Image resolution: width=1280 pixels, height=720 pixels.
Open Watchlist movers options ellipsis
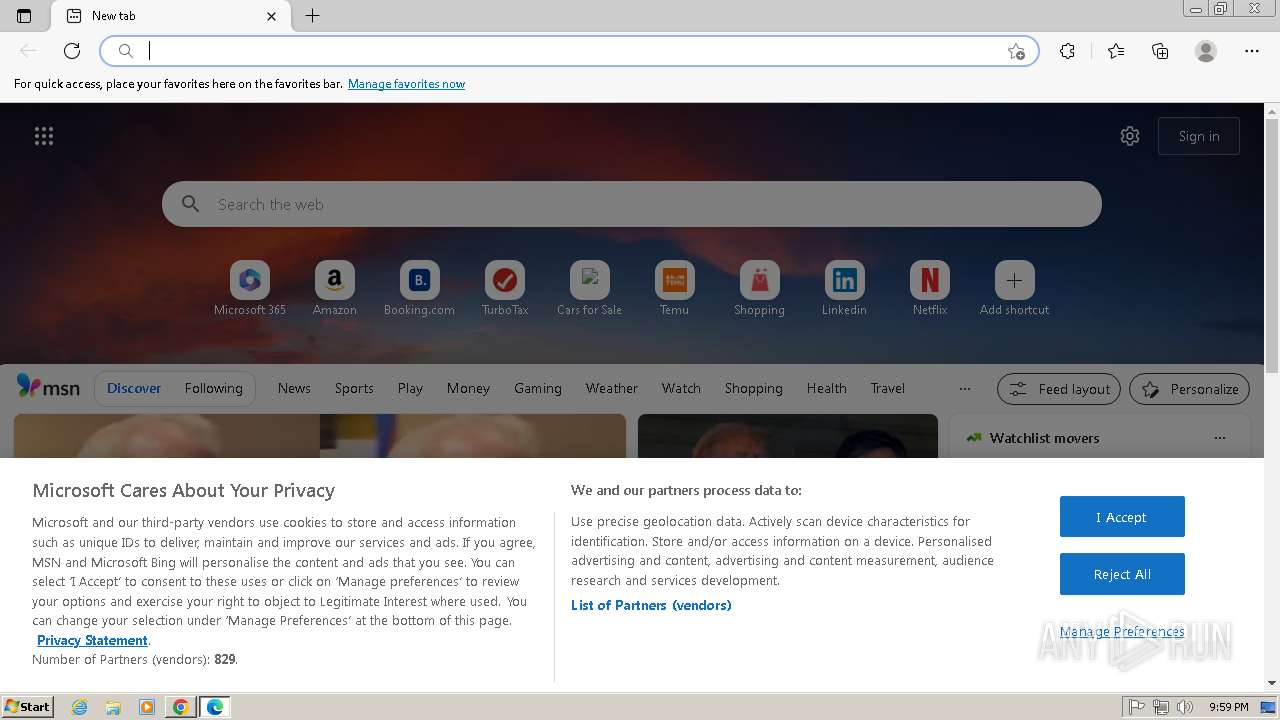(x=1219, y=438)
